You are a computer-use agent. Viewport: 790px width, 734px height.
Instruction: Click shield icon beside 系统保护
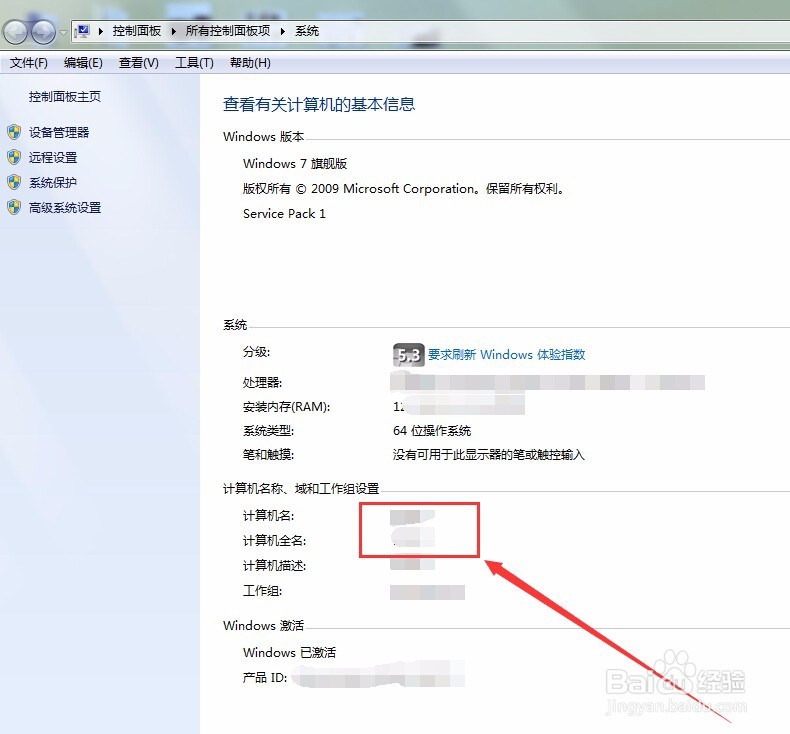(14, 182)
